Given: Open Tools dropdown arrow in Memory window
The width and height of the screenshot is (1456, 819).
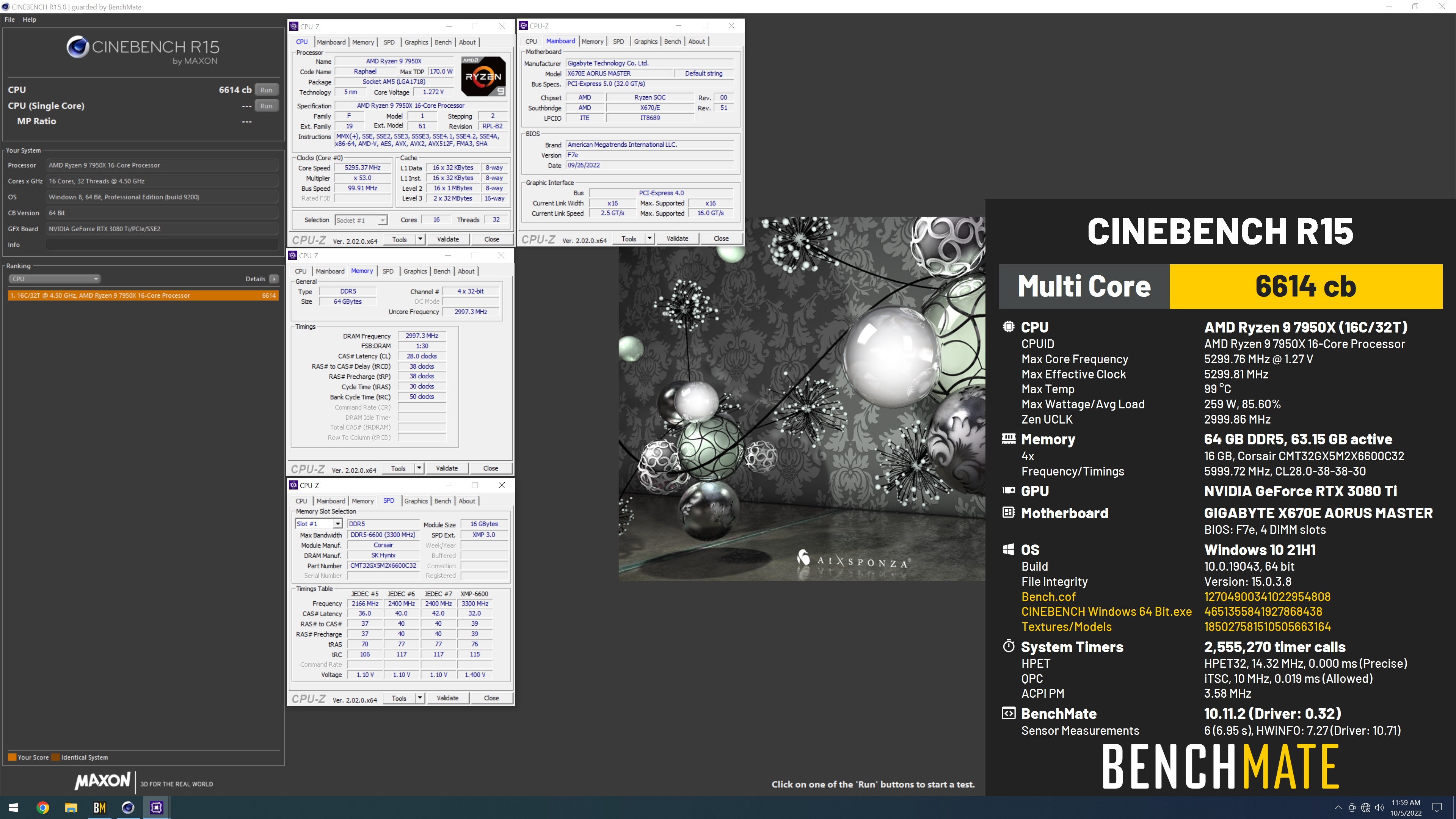Looking at the screenshot, I should tap(419, 468).
